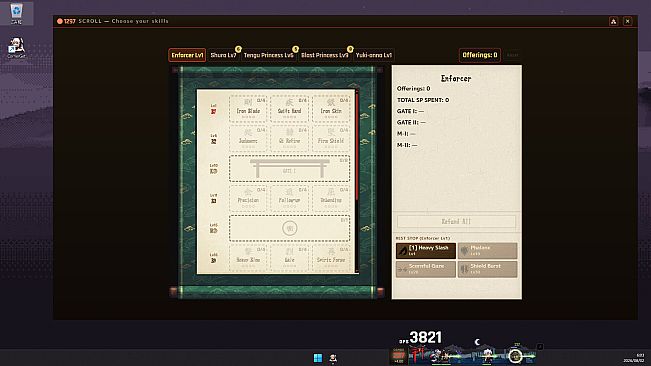Select the Swift Hand skill node
The width and height of the screenshot is (651, 366).
(289, 108)
